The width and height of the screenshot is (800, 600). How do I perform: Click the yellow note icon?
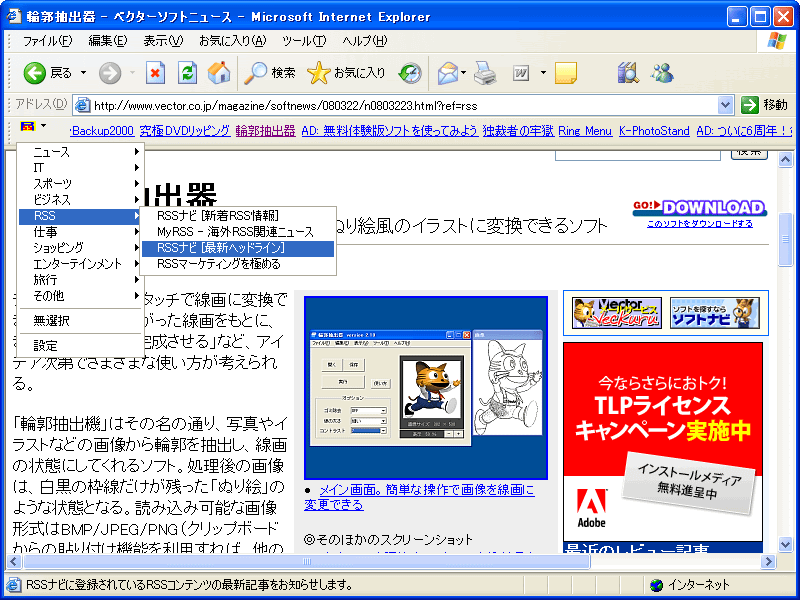(x=565, y=73)
